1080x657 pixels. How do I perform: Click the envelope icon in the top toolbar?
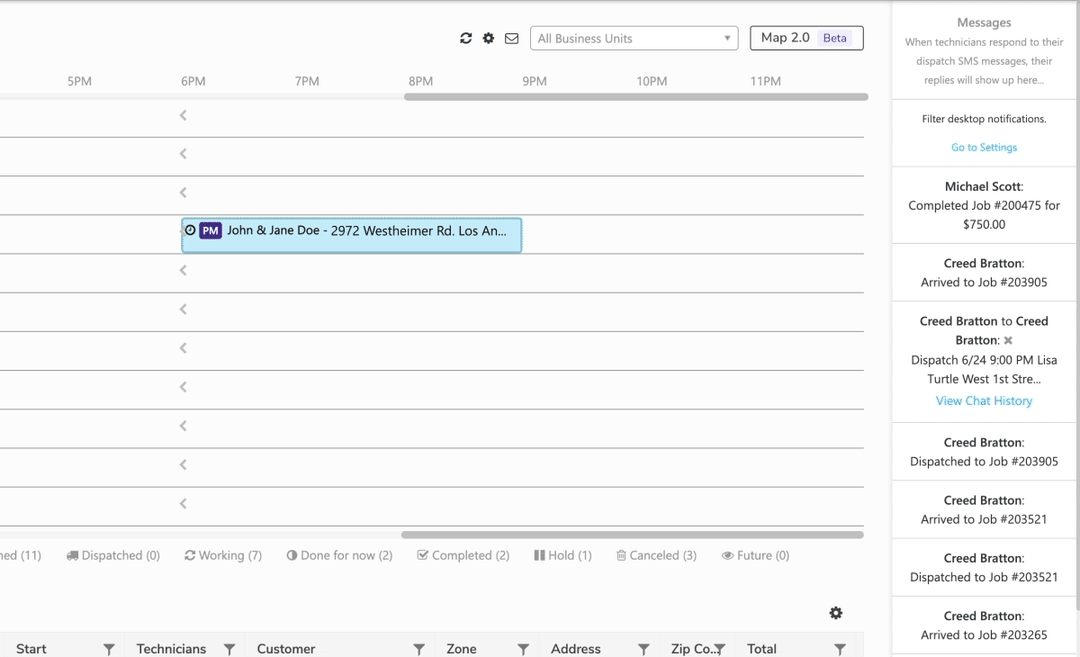[512, 39]
